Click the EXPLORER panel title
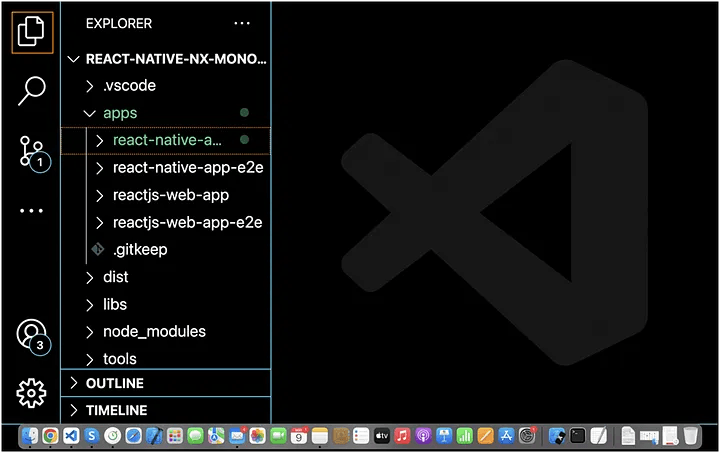 (x=119, y=23)
